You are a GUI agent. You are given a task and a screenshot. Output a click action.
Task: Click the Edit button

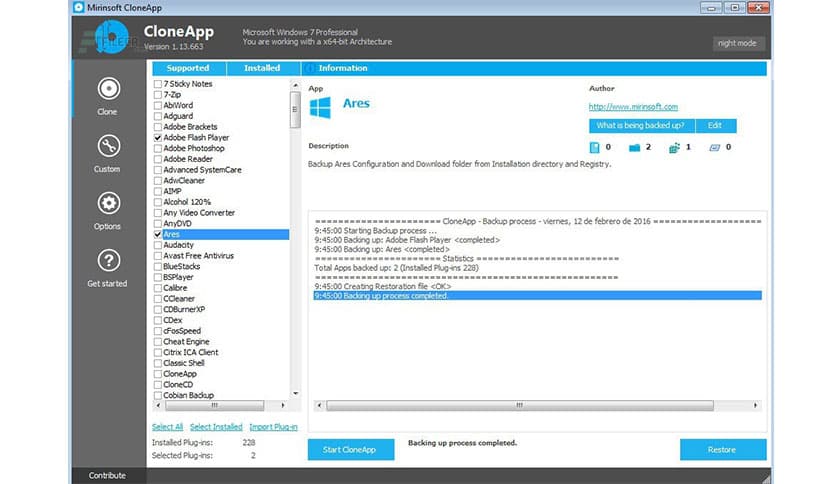coord(716,126)
